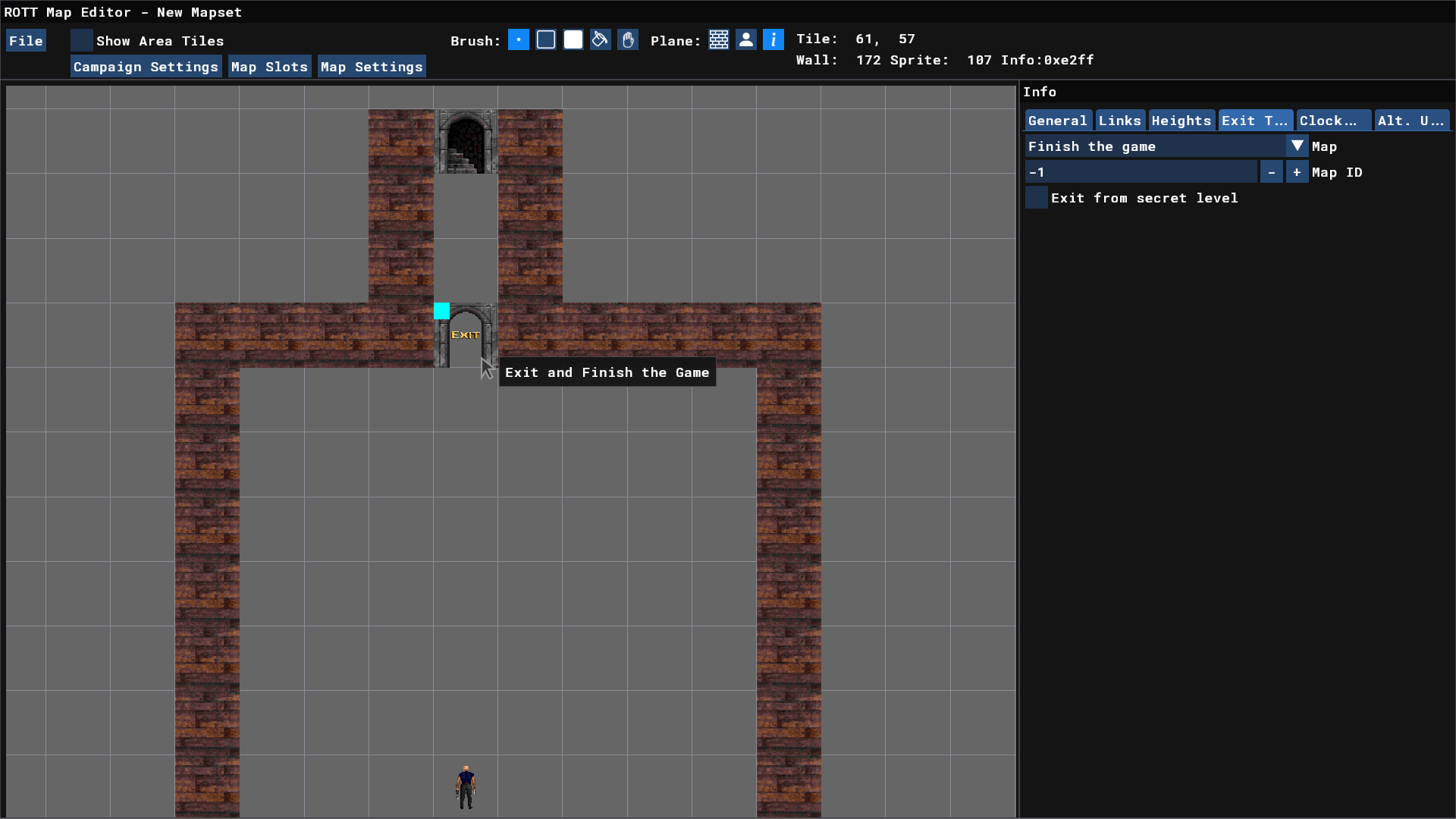Switch to the wall plane
The image size is (1456, 819).
click(719, 40)
